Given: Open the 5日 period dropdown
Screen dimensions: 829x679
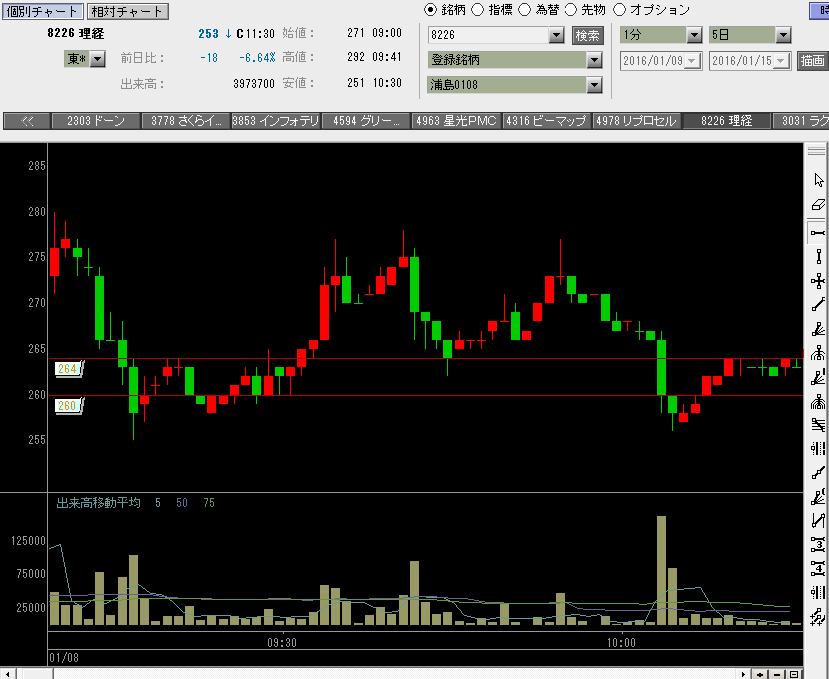Looking at the screenshot, I should [783, 35].
